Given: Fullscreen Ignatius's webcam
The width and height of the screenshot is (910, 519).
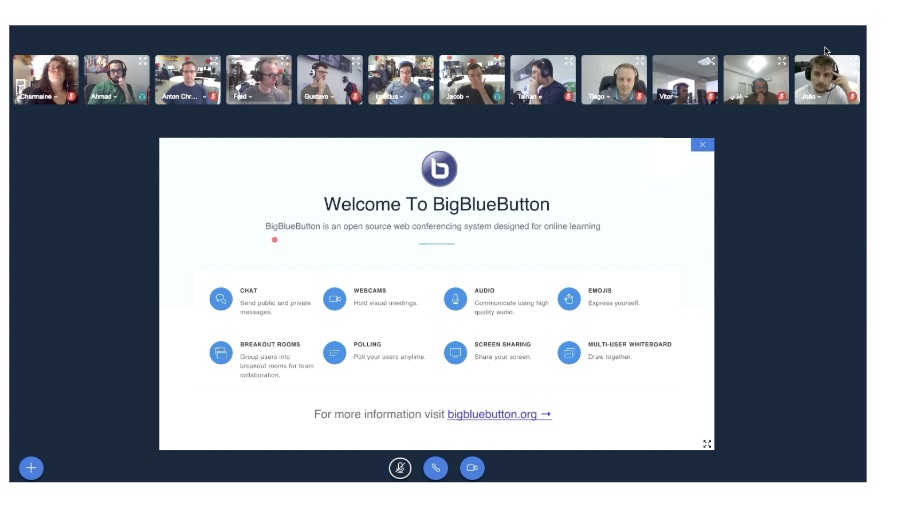Looking at the screenshot, I should [427, 61].
